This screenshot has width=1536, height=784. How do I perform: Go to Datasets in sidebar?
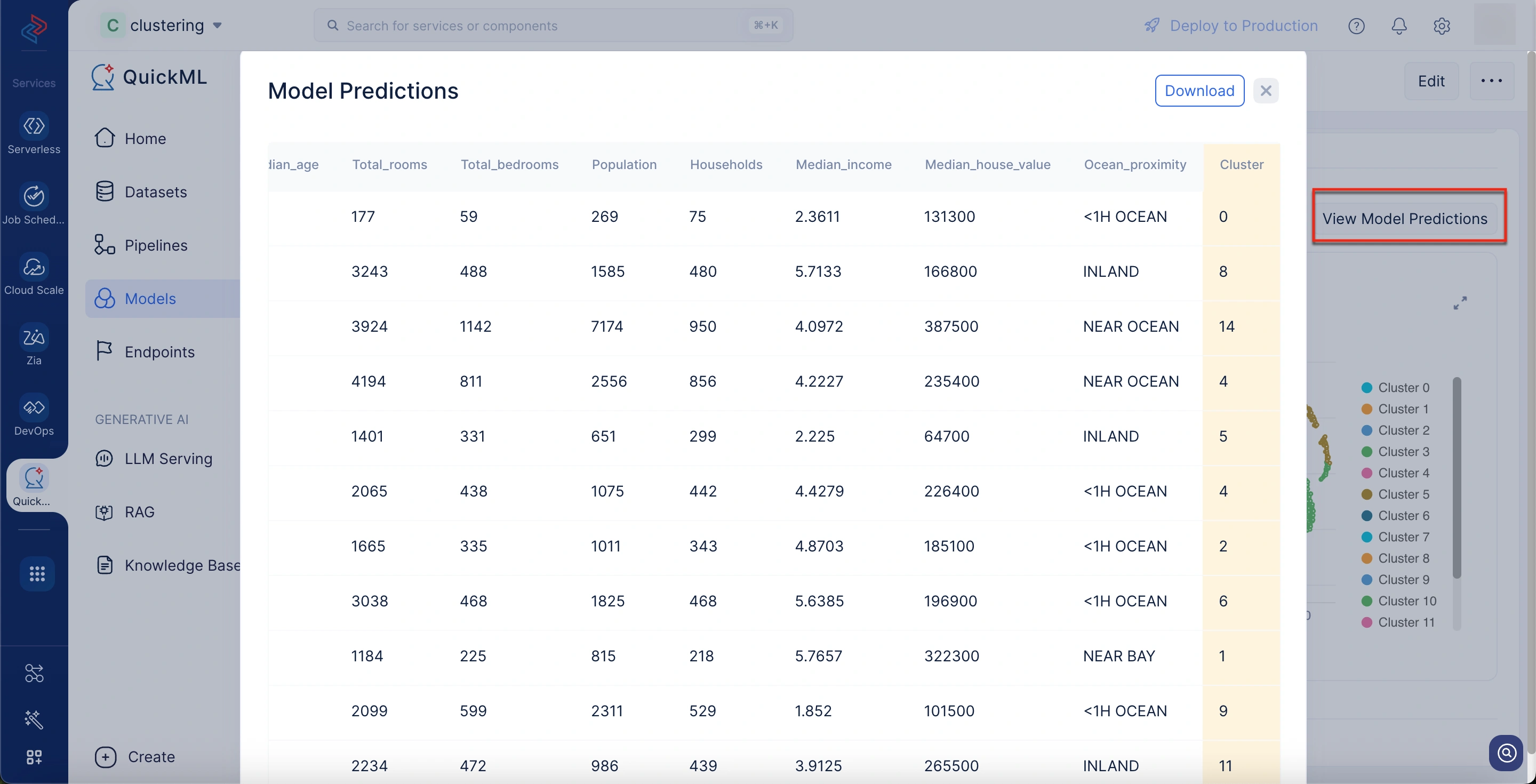156,192
